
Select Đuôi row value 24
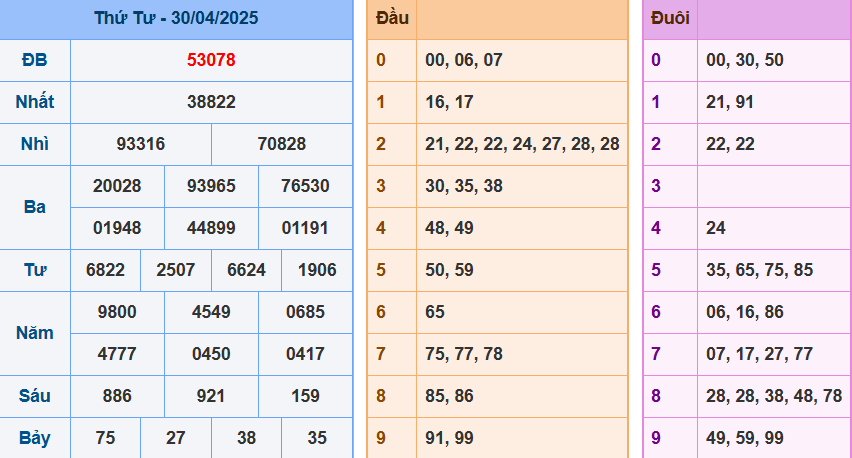tap(716, 228)
